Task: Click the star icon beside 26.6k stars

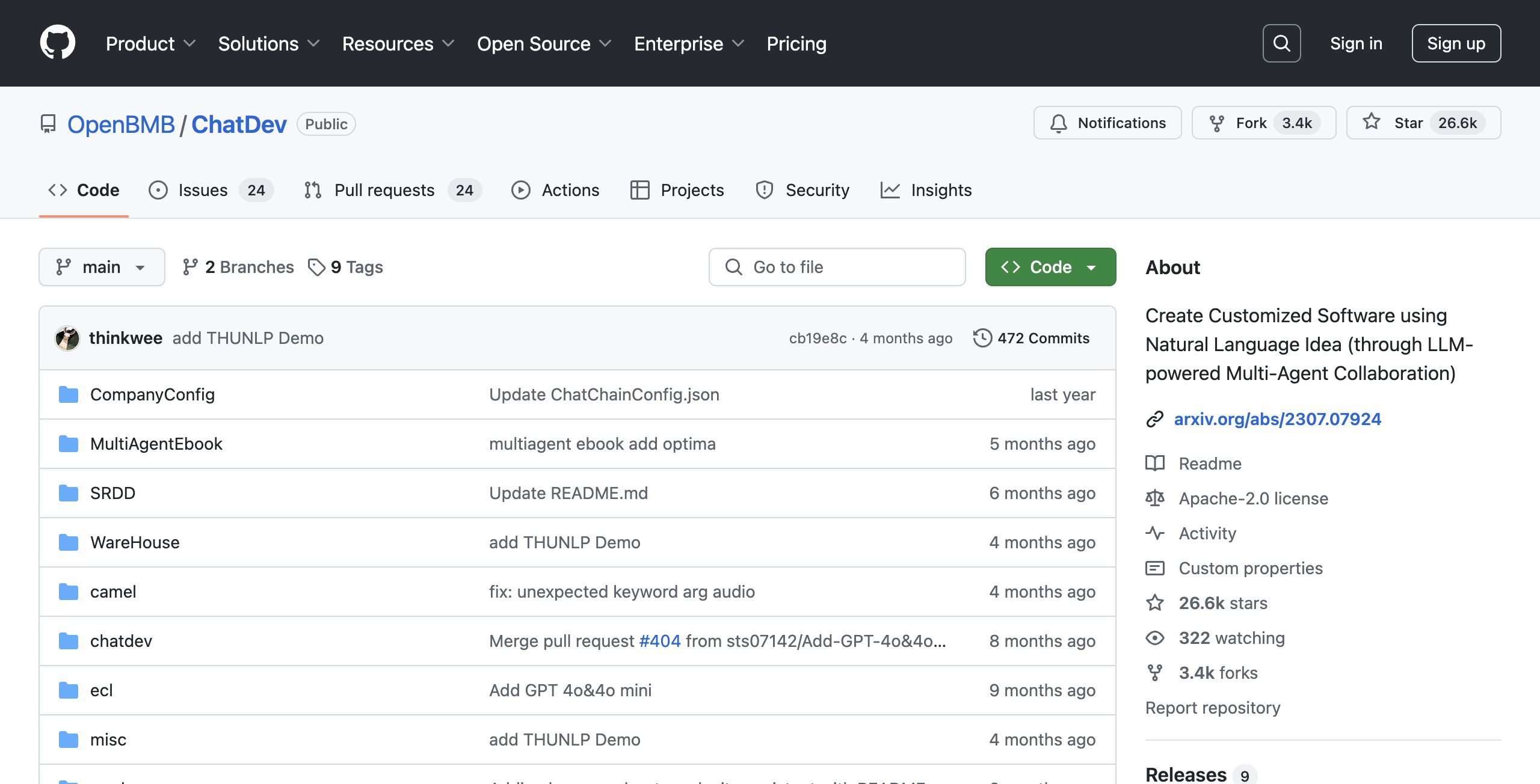Action: pos(1154,603)
